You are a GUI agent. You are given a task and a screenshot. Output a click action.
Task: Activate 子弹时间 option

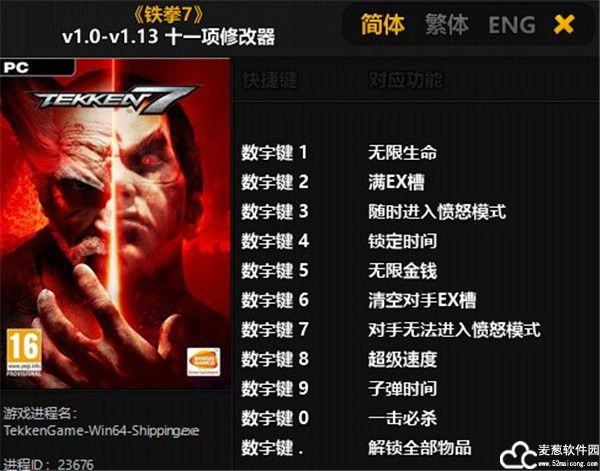tap(402, 388)
